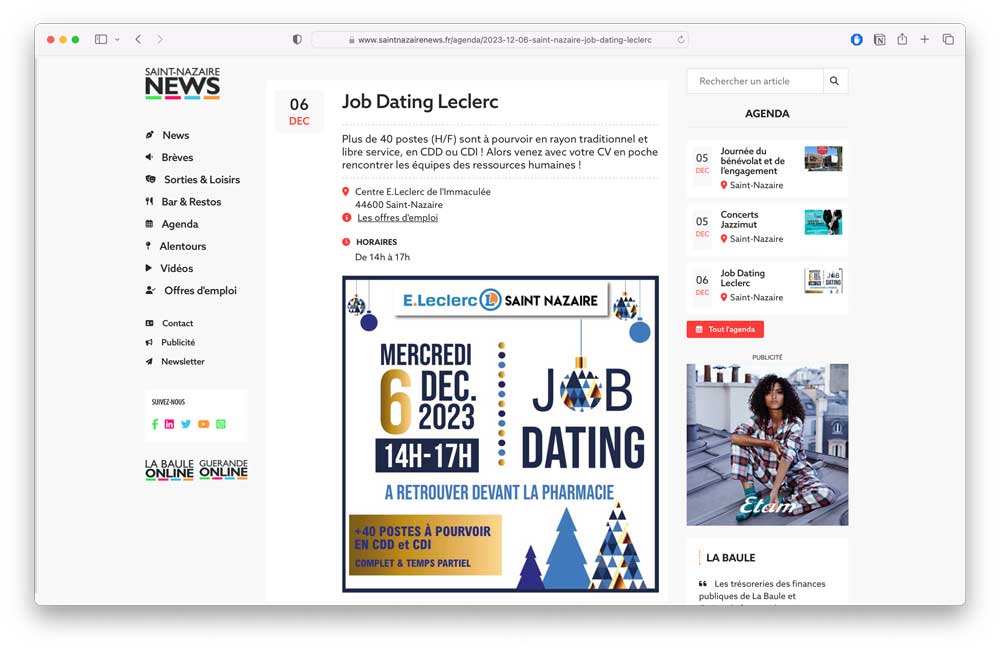The height and width of the screenshot is (651, 1000).
Task: Open the Facebook social icon
Action: 155,424
